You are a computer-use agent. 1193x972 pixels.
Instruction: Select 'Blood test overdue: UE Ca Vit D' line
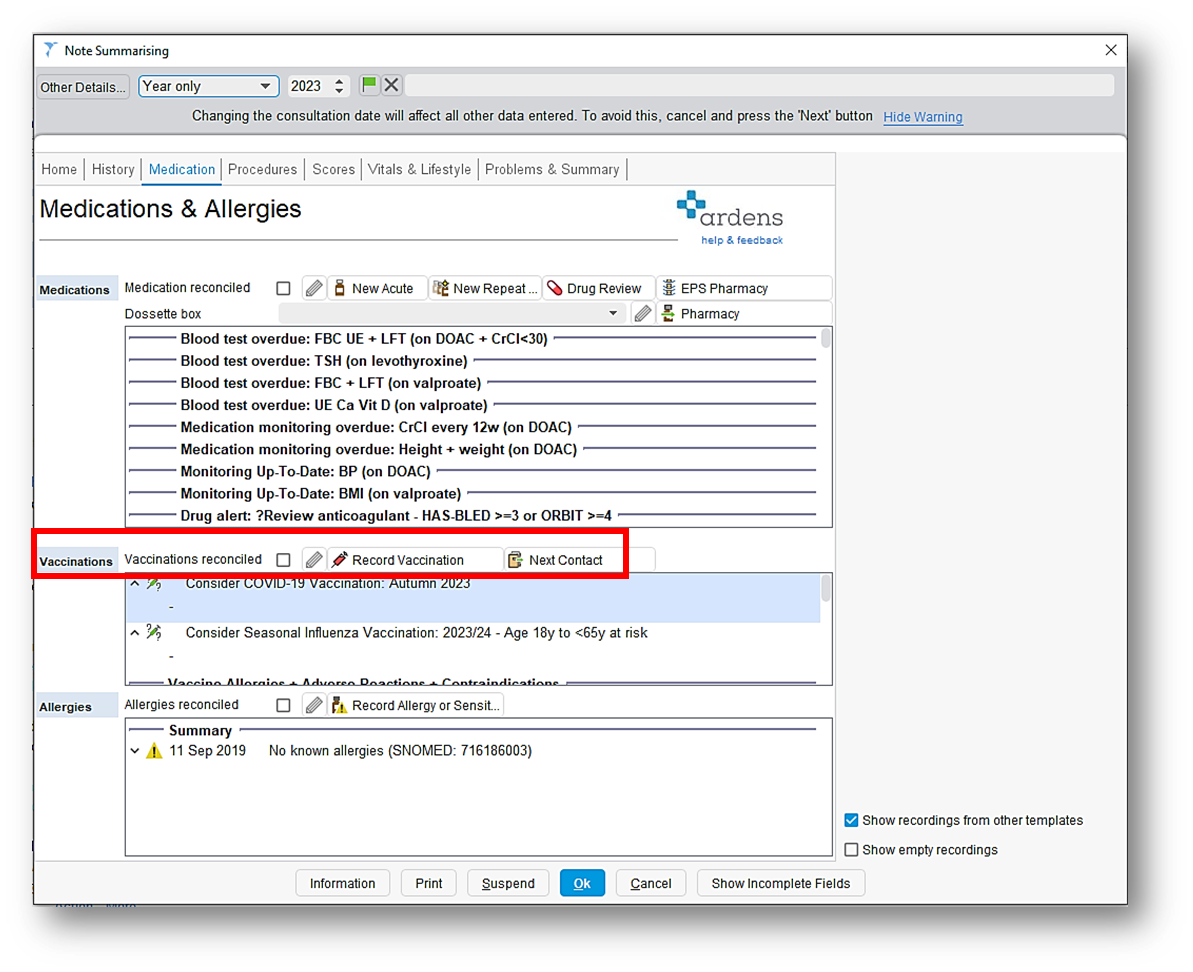pos(333,405)
